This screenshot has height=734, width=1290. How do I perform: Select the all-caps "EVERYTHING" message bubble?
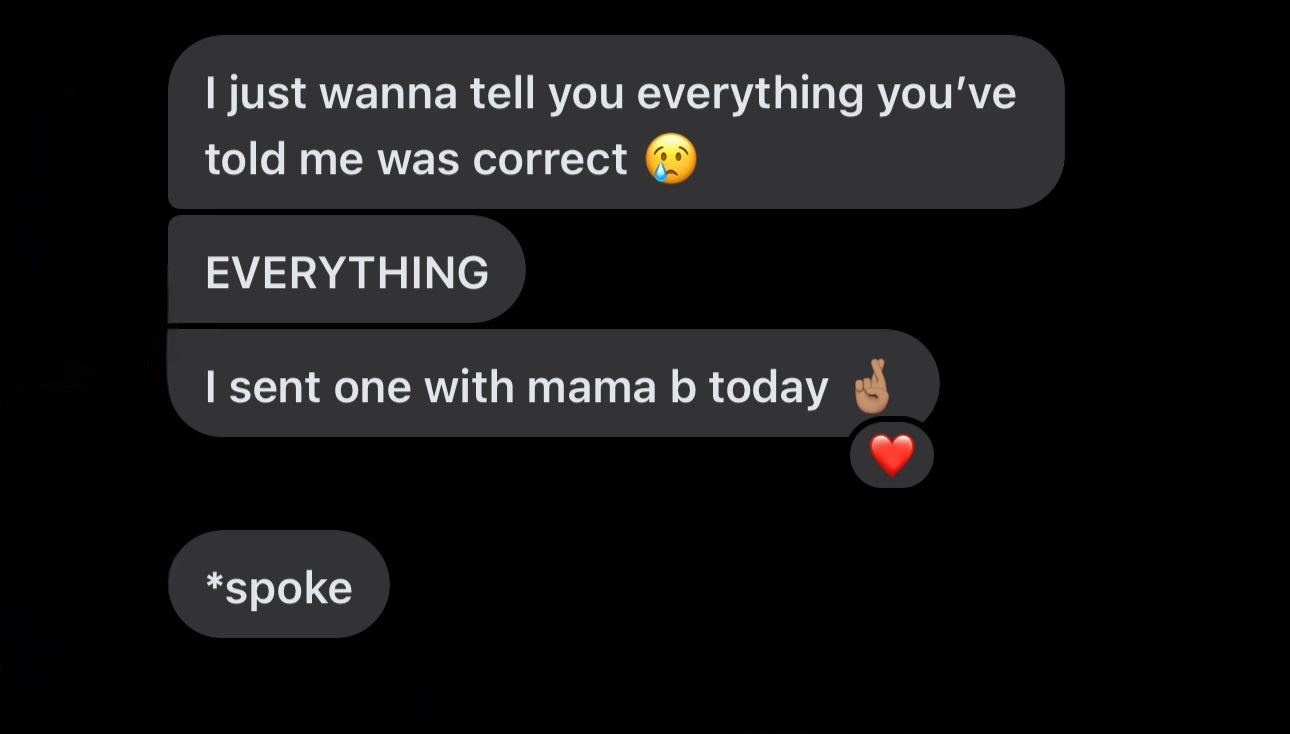pos(346,272)
